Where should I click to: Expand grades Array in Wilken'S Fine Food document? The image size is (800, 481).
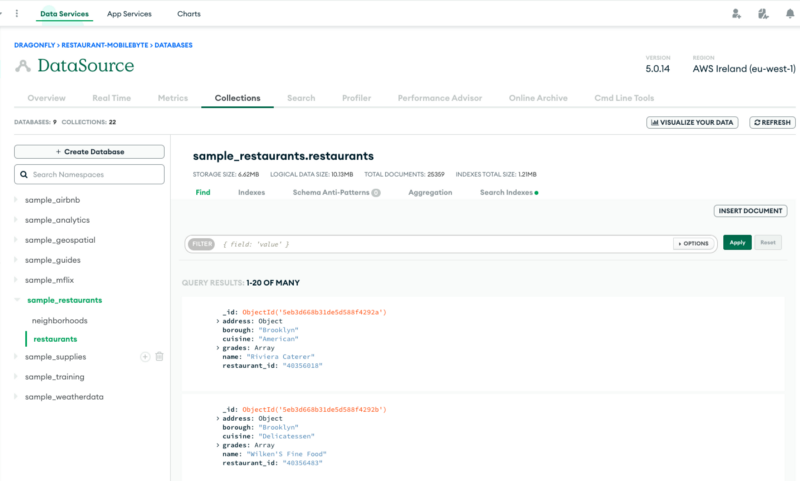pyautogui.click(x=217, y=445)
